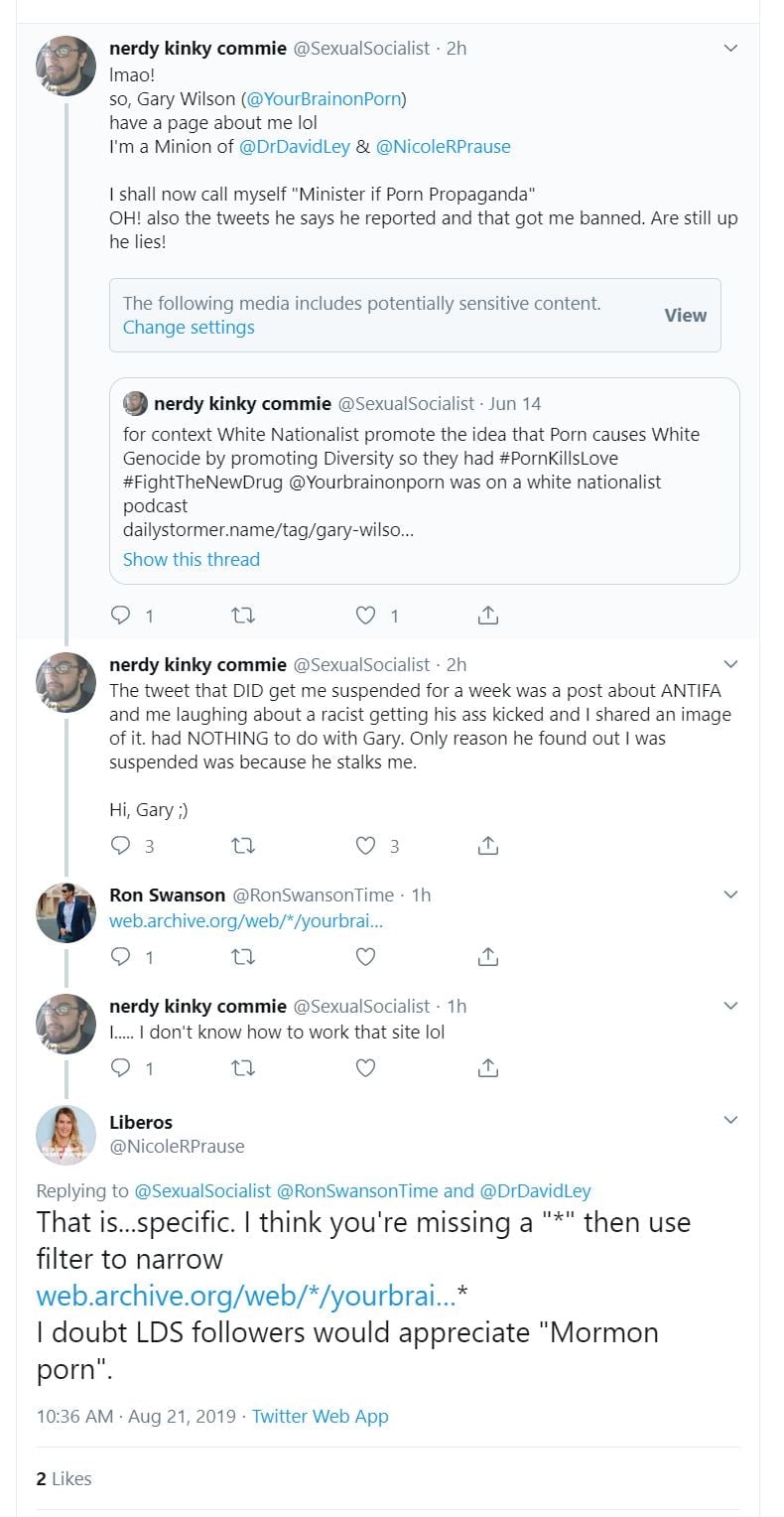Reply to the first SexualSocialist tweet
Viewport: 784px width, 1517px height.
pos(121,616)
